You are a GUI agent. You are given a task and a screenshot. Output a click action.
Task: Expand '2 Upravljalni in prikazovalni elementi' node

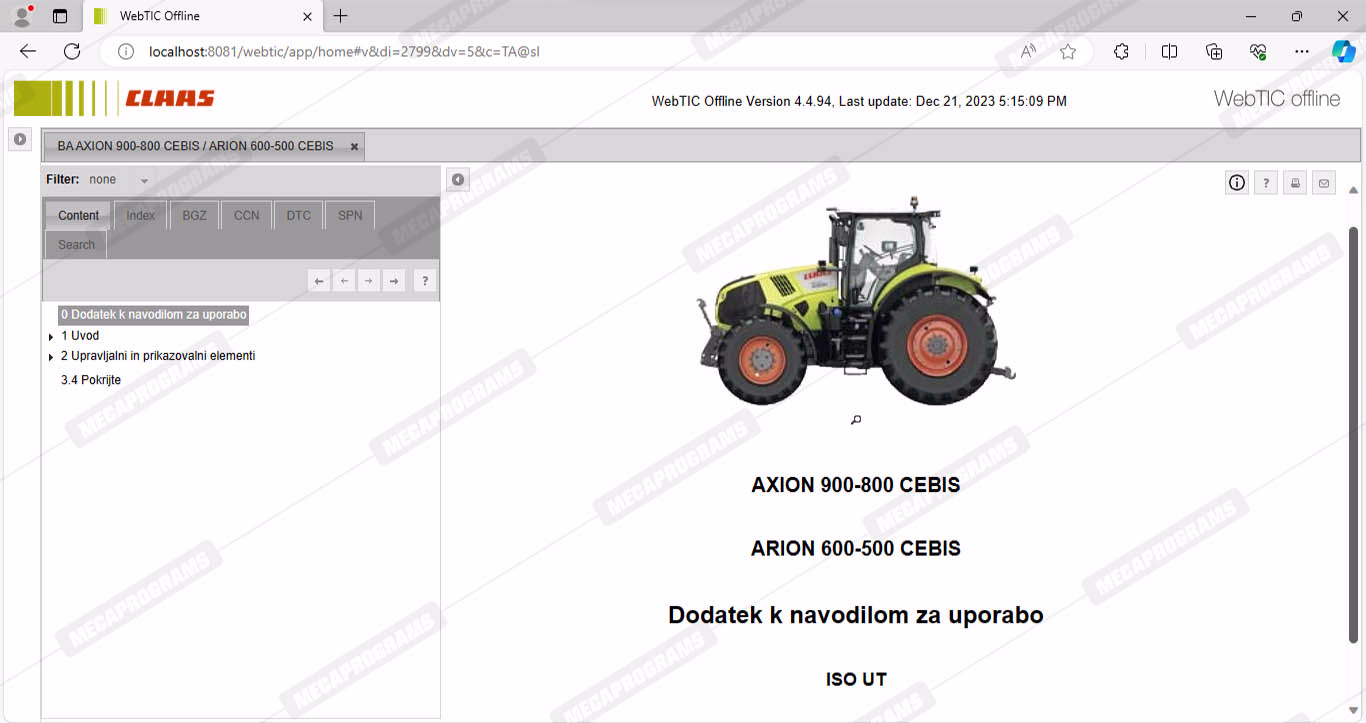click(51, 357)
